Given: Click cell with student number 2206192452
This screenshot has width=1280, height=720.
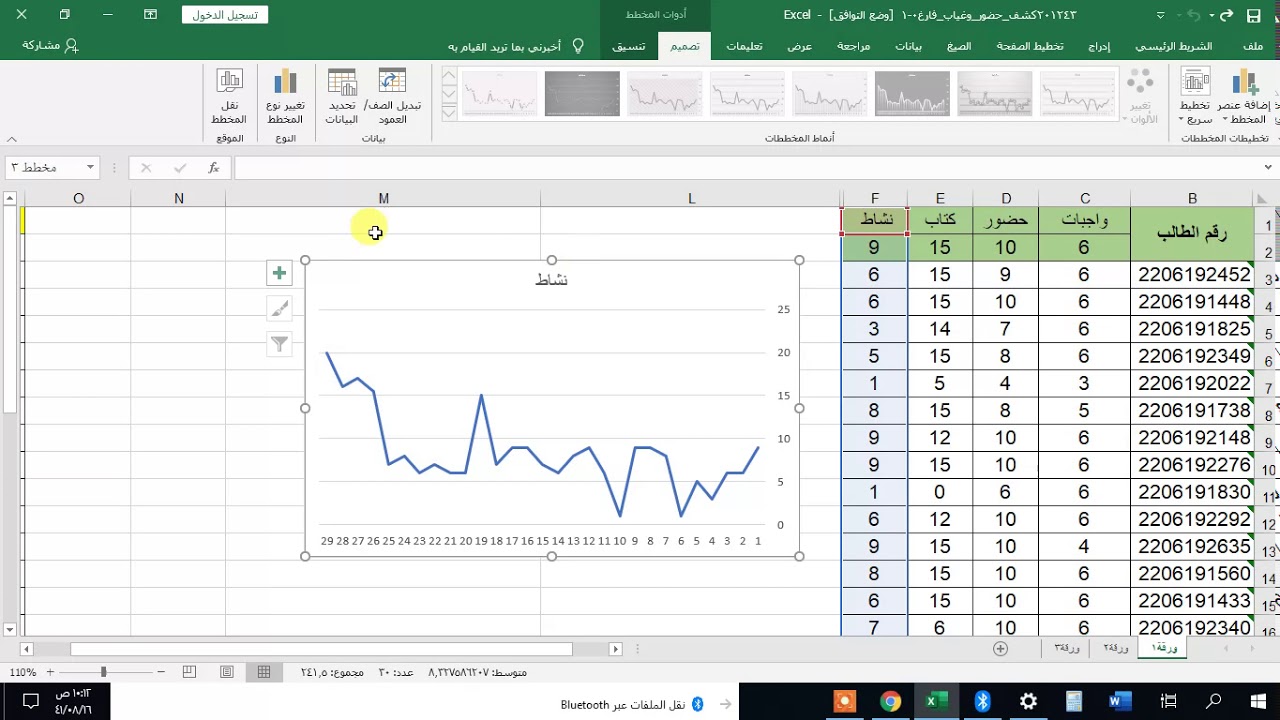Looking at the screenshot, I should tap(1192, 274).
